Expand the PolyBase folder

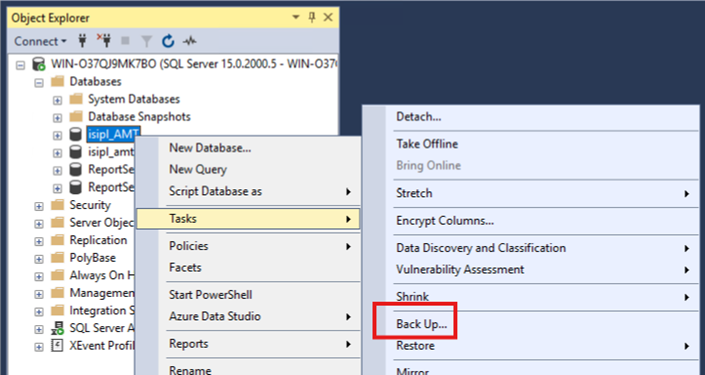pos(39,259)
